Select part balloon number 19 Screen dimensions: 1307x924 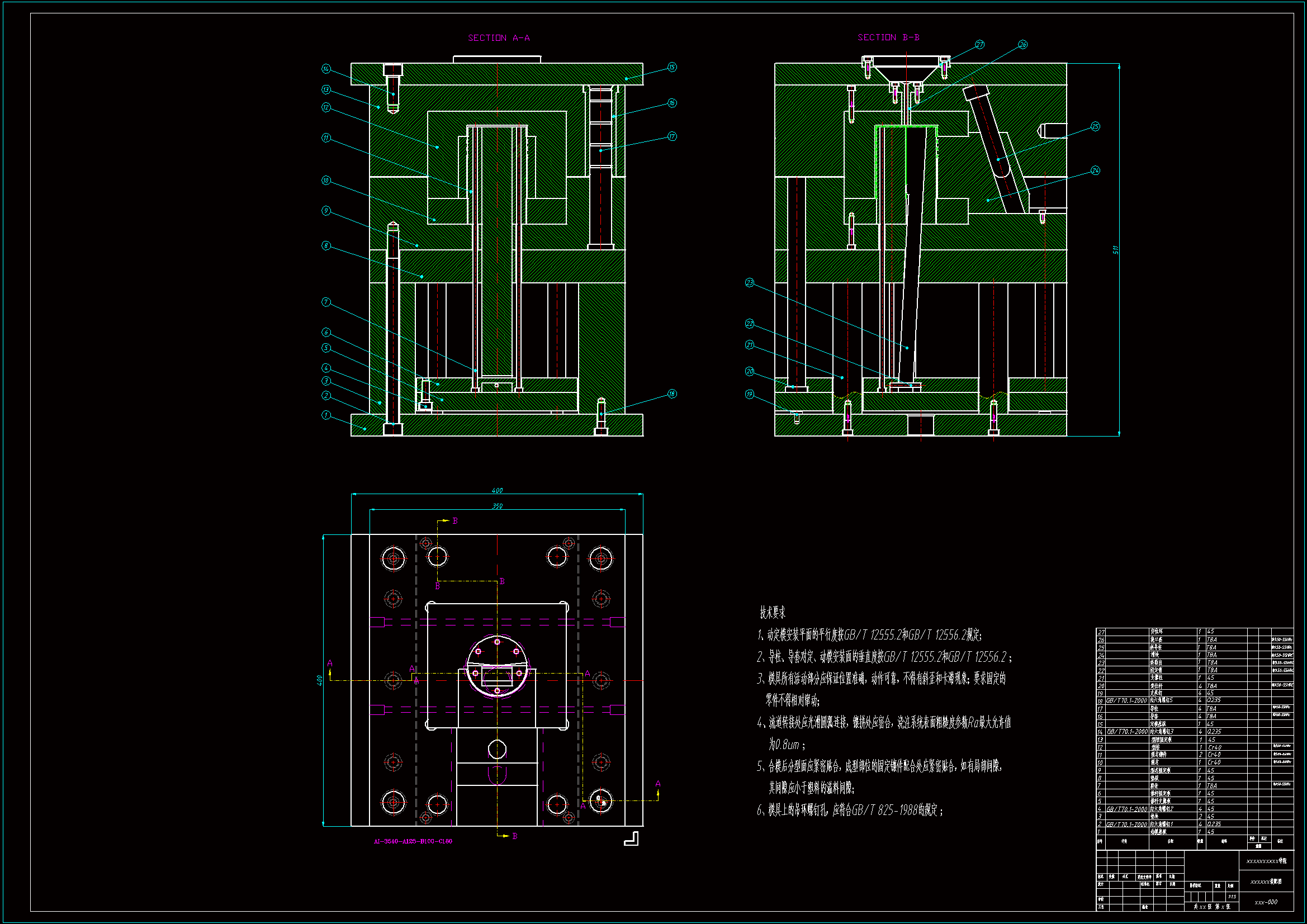[750, 394]
